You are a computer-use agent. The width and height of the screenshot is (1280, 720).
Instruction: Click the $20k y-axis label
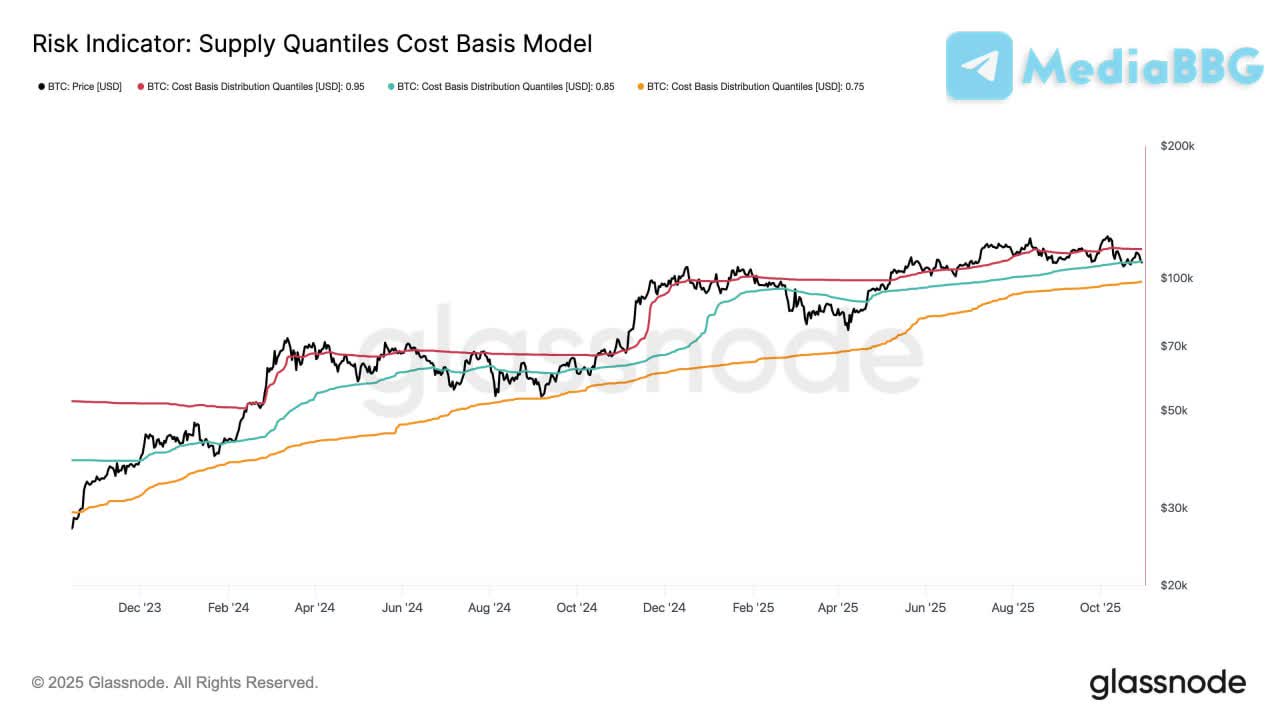tap(1174, 586)
